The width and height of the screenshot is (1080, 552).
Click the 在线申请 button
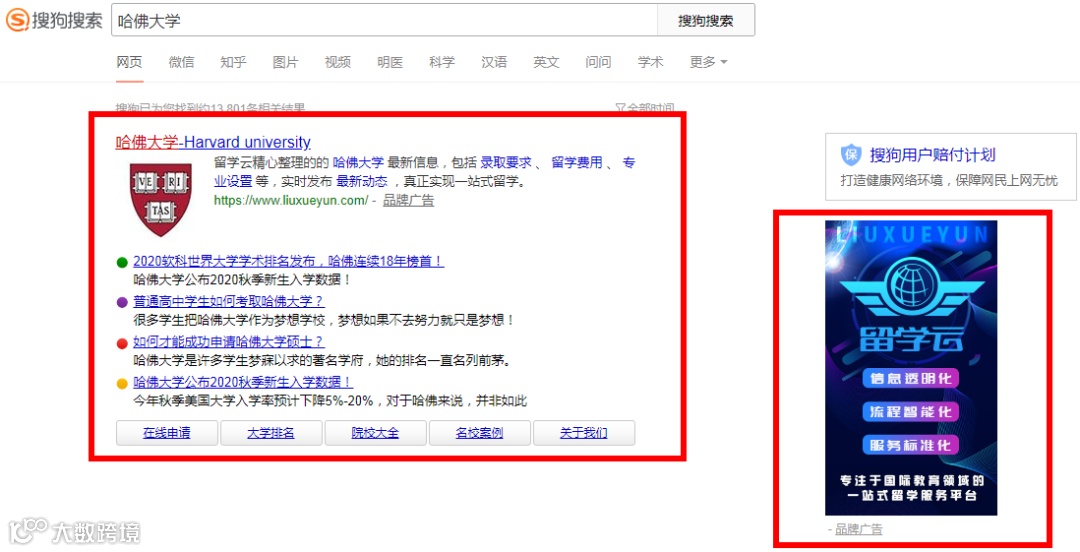point(167,433)
